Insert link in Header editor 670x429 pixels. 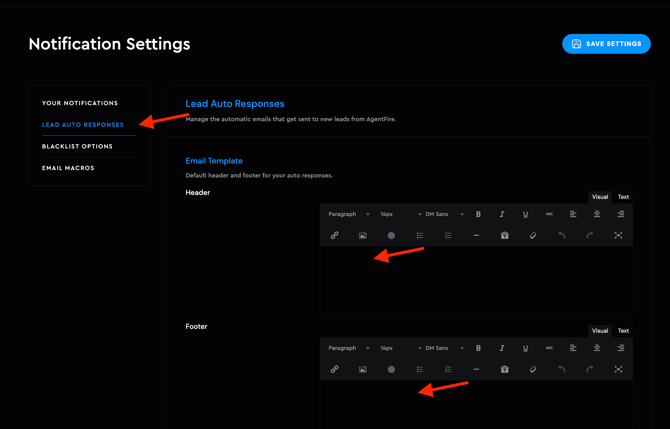coord(334,236)
